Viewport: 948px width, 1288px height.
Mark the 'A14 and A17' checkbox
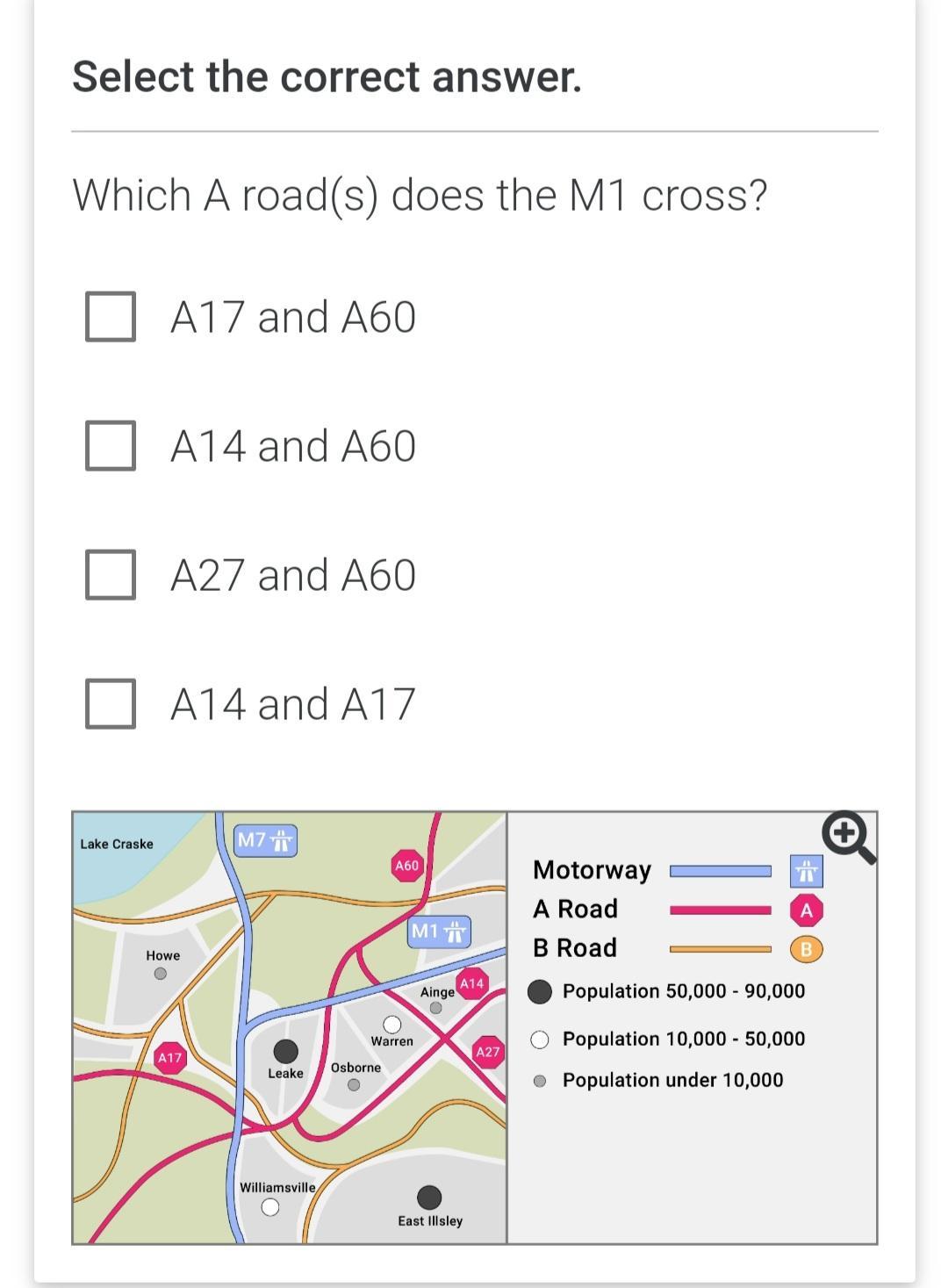111,704
